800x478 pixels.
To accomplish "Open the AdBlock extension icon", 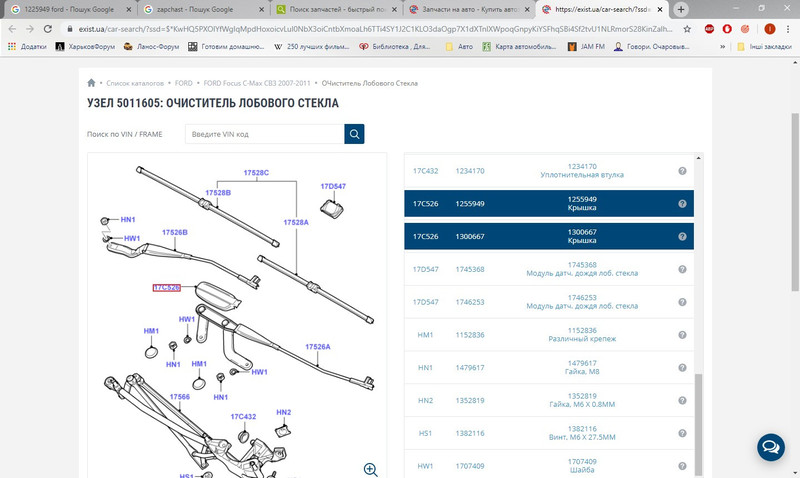I will pyautogui.click(x=709, y=29).
